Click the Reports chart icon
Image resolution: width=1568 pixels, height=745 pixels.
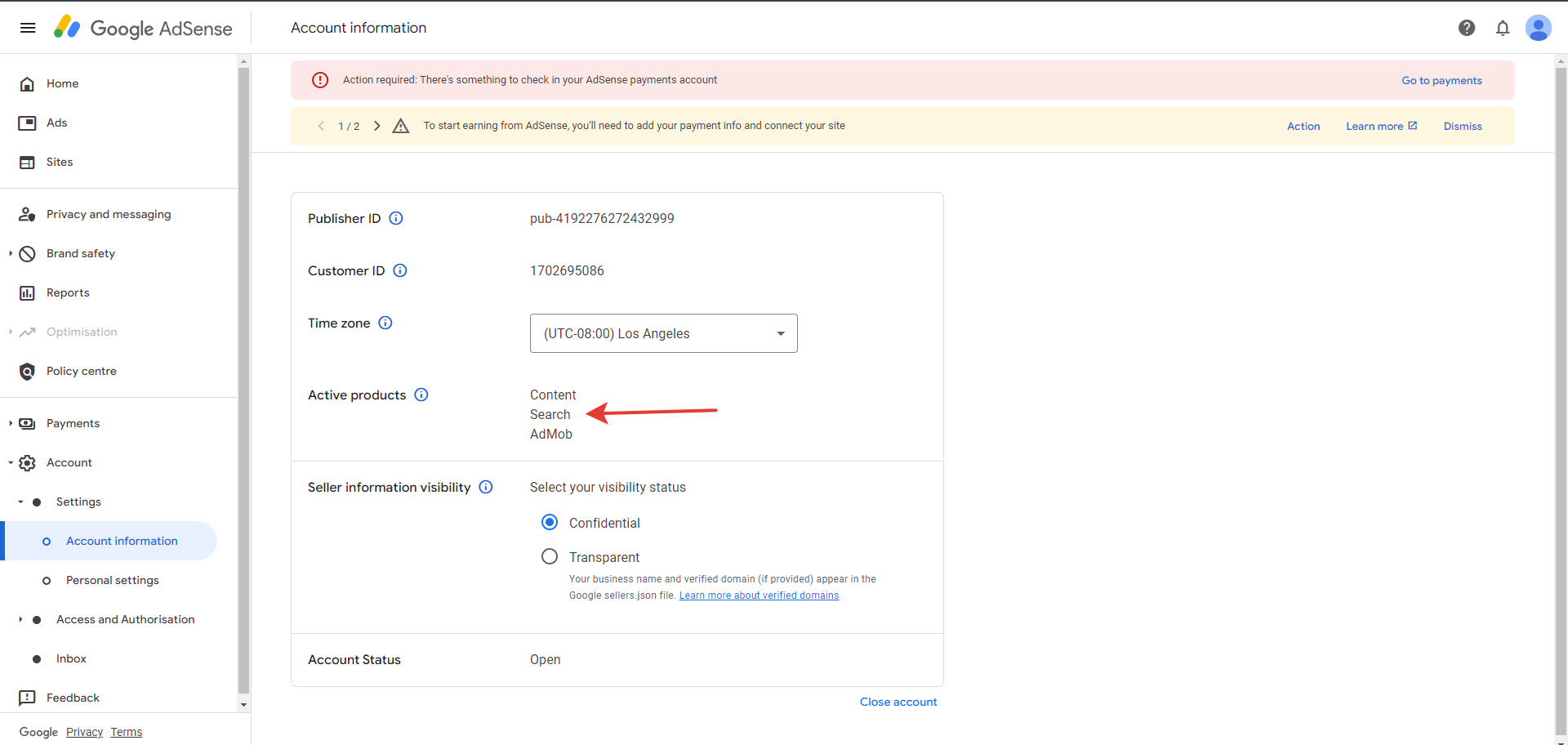(27, 293)
